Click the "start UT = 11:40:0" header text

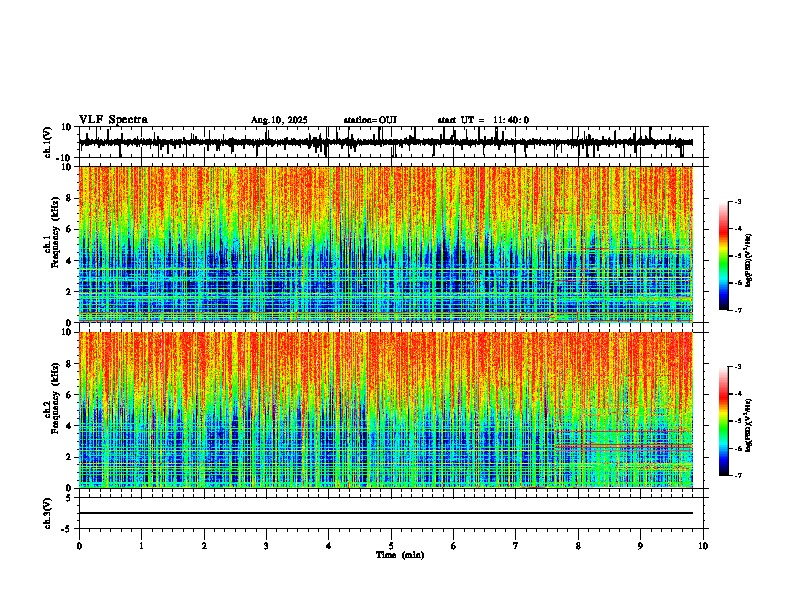pyautogui.click(x=483, y=120)
